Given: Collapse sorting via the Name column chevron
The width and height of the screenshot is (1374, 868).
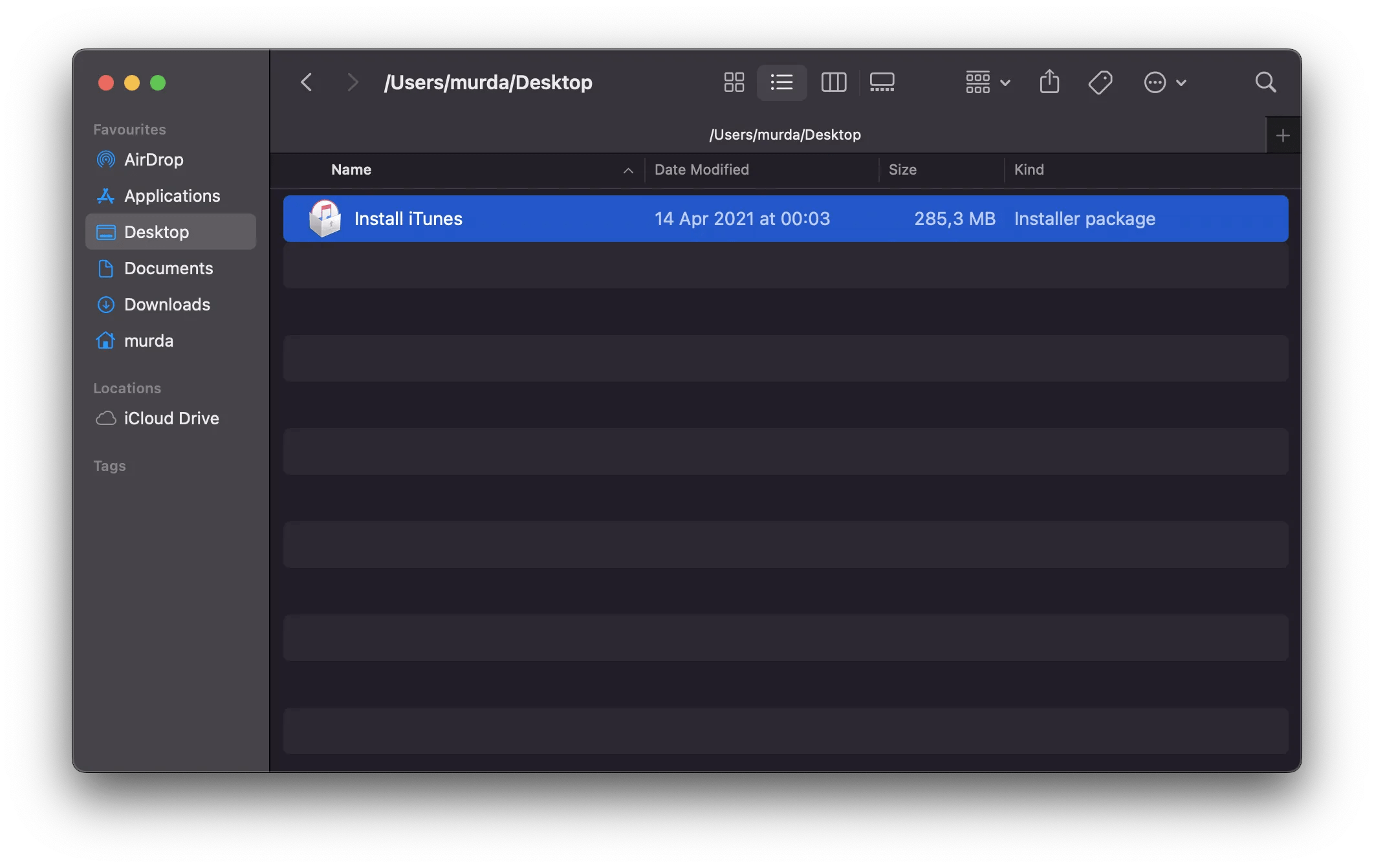Looking at the screenshot, I should coord(627,170).
